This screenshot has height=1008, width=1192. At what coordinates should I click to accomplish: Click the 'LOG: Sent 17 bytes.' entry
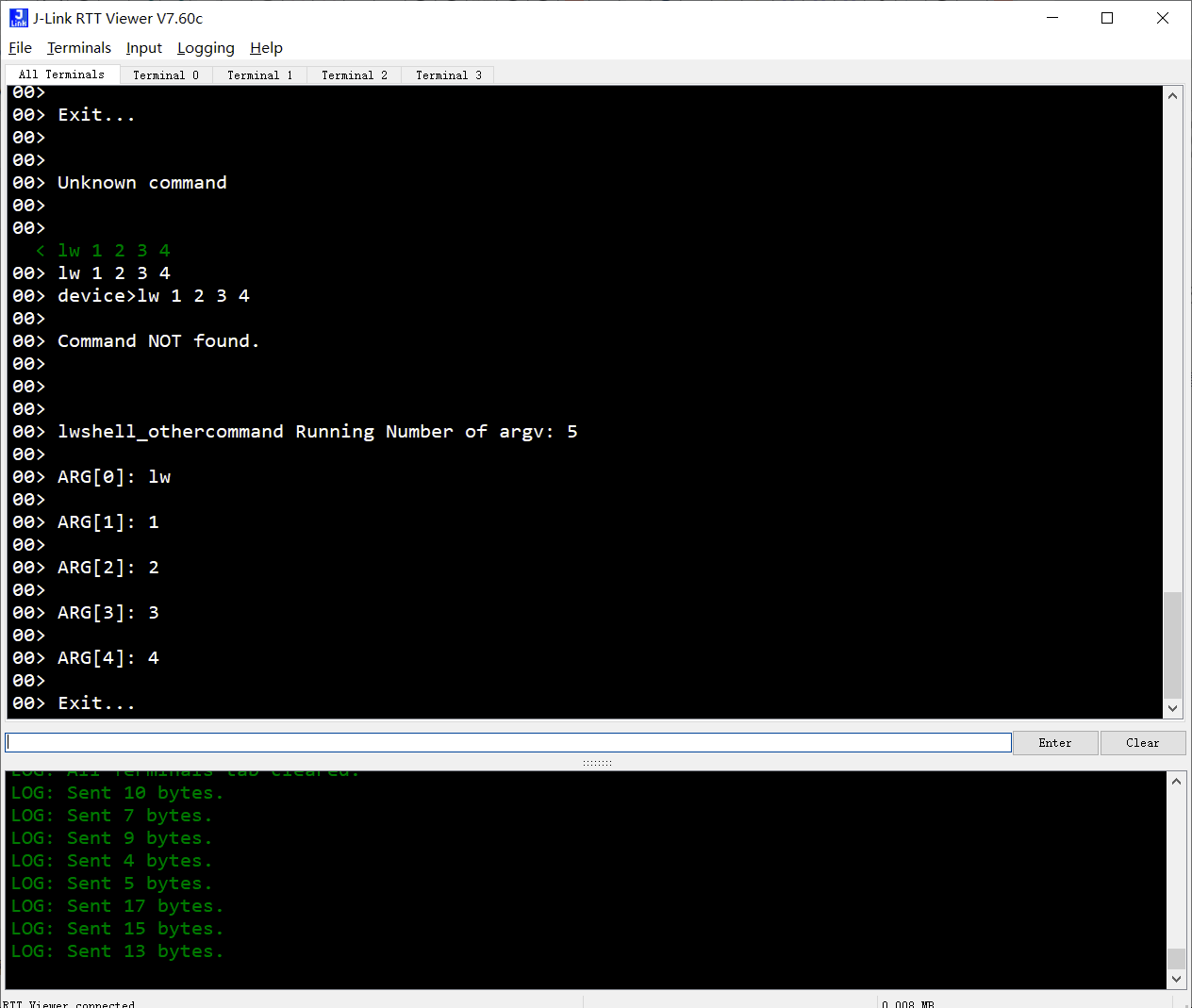coord(118,906)
